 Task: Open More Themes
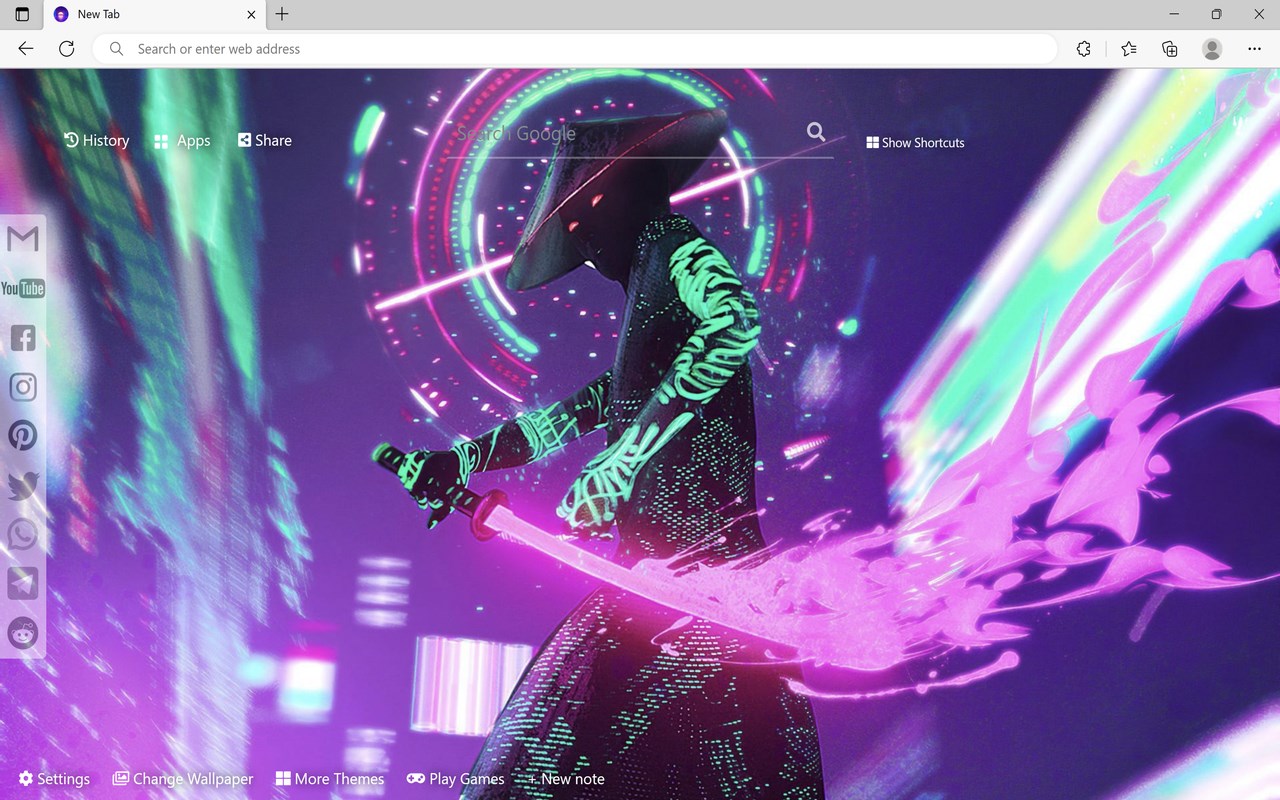330,779
